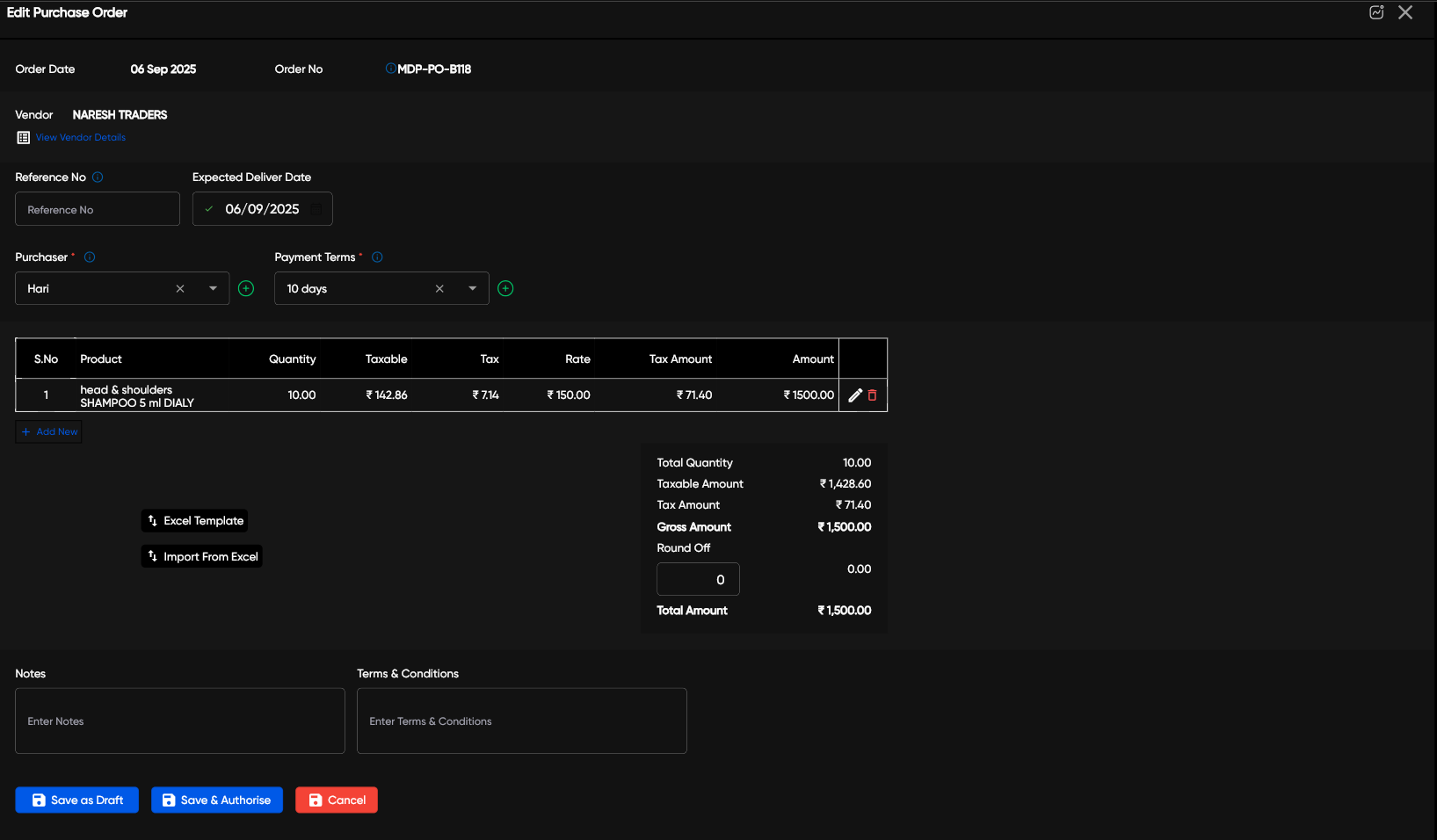Click the pencil edit icon in product row
The image size is (1437, 840).
point(854,395)
